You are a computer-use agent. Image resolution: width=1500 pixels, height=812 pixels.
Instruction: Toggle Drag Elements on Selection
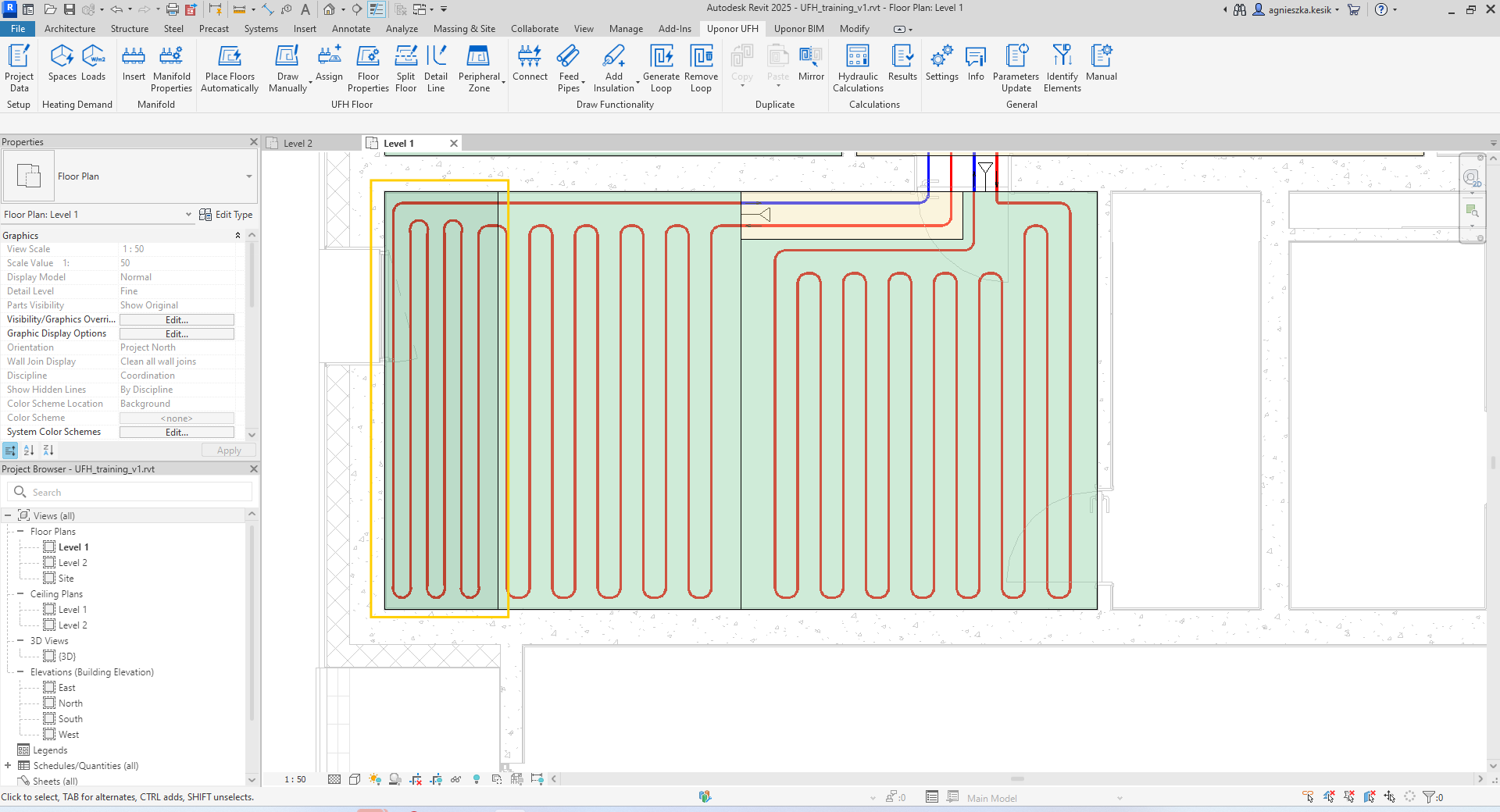(x=1390, y=797)
